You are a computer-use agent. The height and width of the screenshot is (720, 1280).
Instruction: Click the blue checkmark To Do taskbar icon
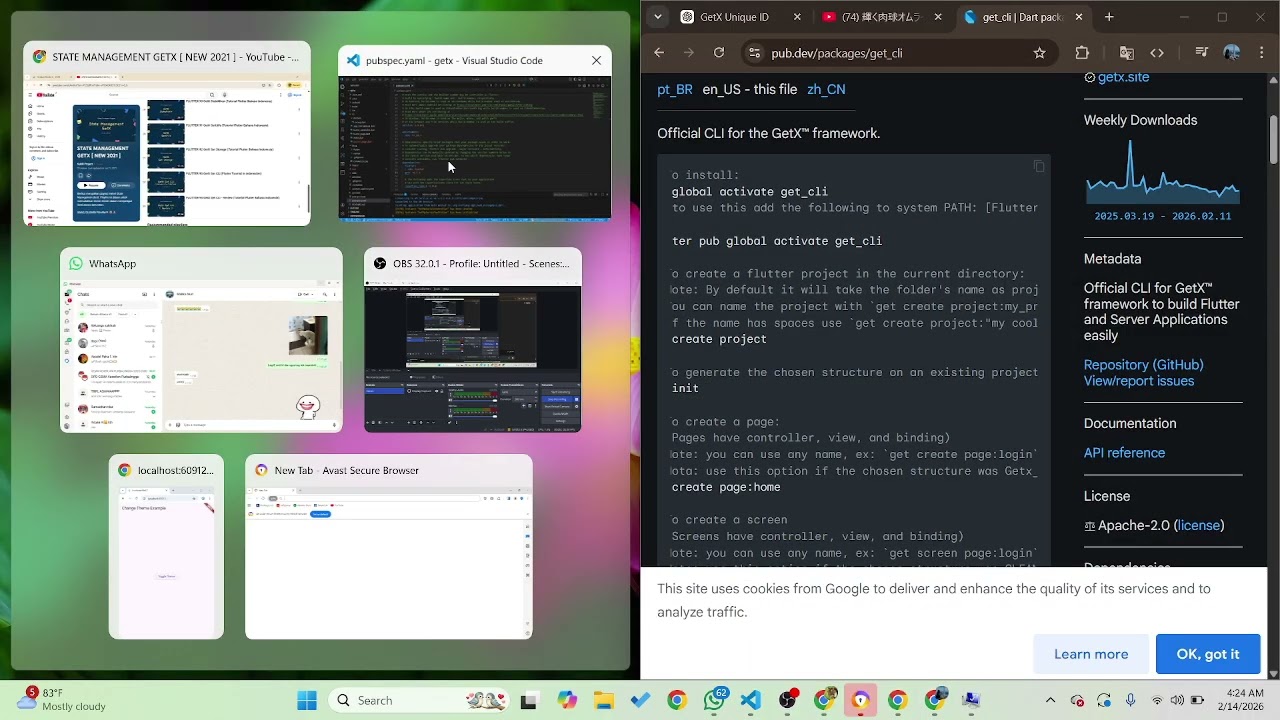(640, 700)
